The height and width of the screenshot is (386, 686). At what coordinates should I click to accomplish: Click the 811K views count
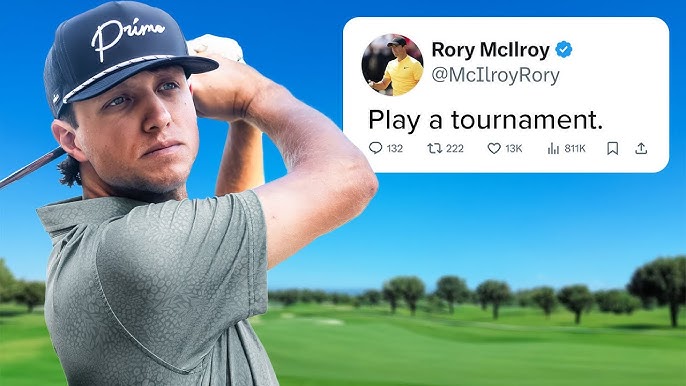(574, 148)
